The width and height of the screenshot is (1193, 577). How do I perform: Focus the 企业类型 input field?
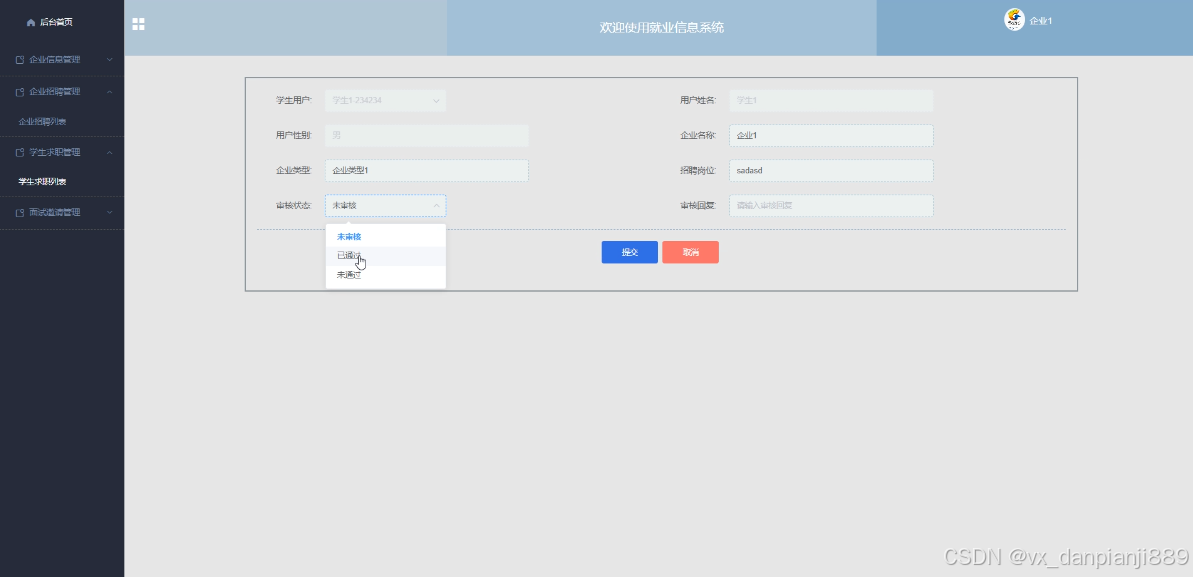(427, 171)
